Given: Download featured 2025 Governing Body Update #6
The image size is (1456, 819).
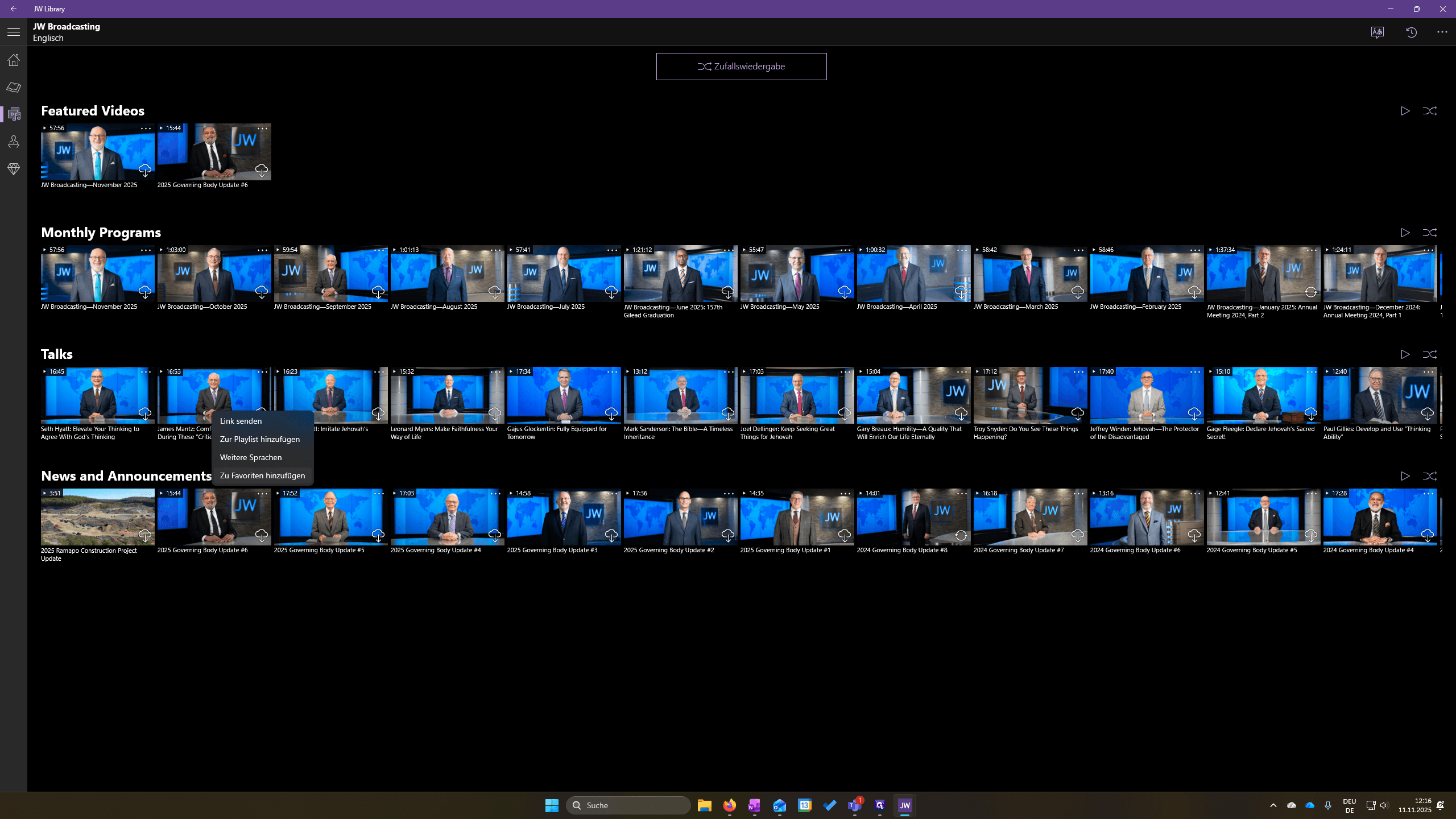Looking at the screenshot, I should coord(262,170).
